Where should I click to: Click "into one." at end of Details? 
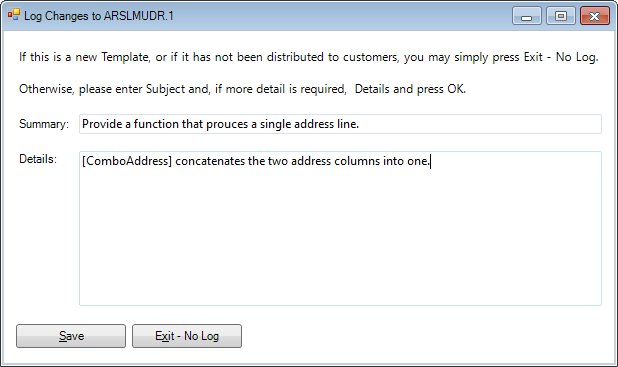point(406,161)
